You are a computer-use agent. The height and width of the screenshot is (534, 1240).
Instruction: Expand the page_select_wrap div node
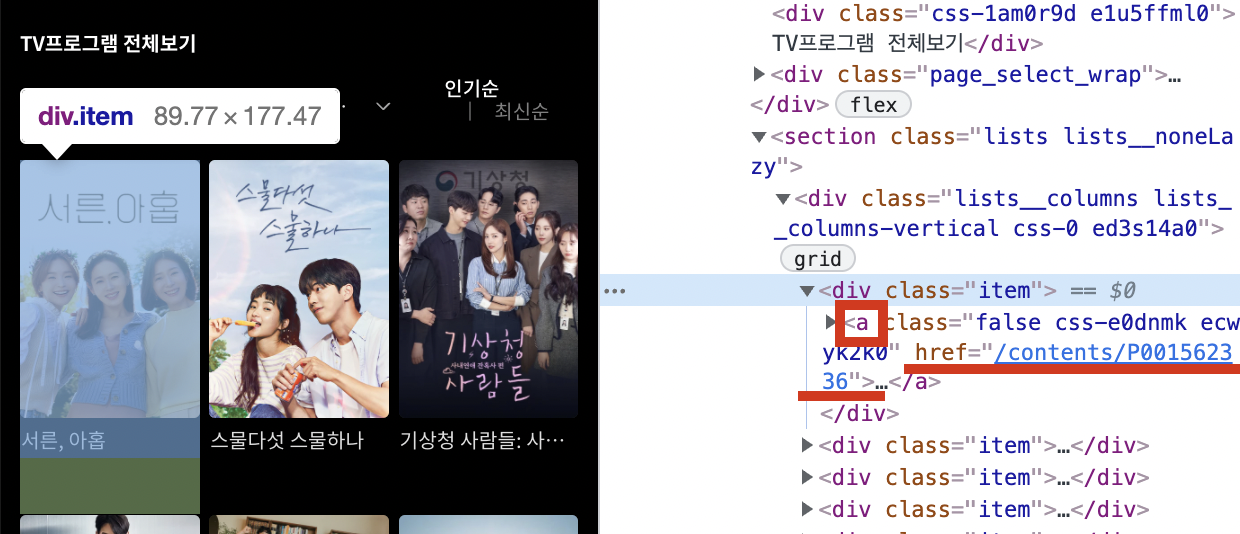[761, 75]
